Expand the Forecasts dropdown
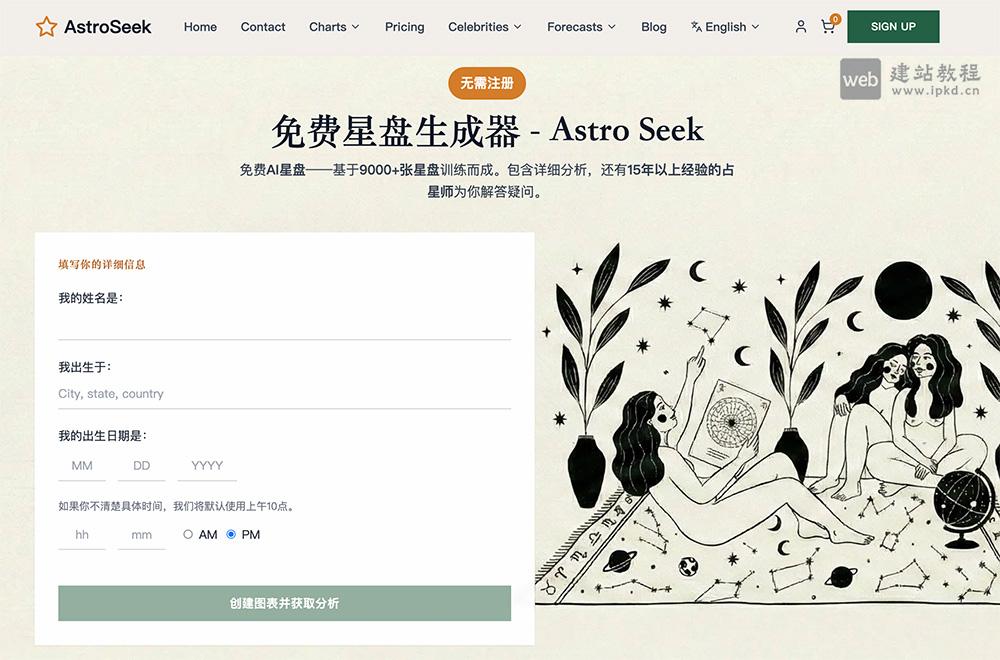1000x660 pixels. [580, 27]
